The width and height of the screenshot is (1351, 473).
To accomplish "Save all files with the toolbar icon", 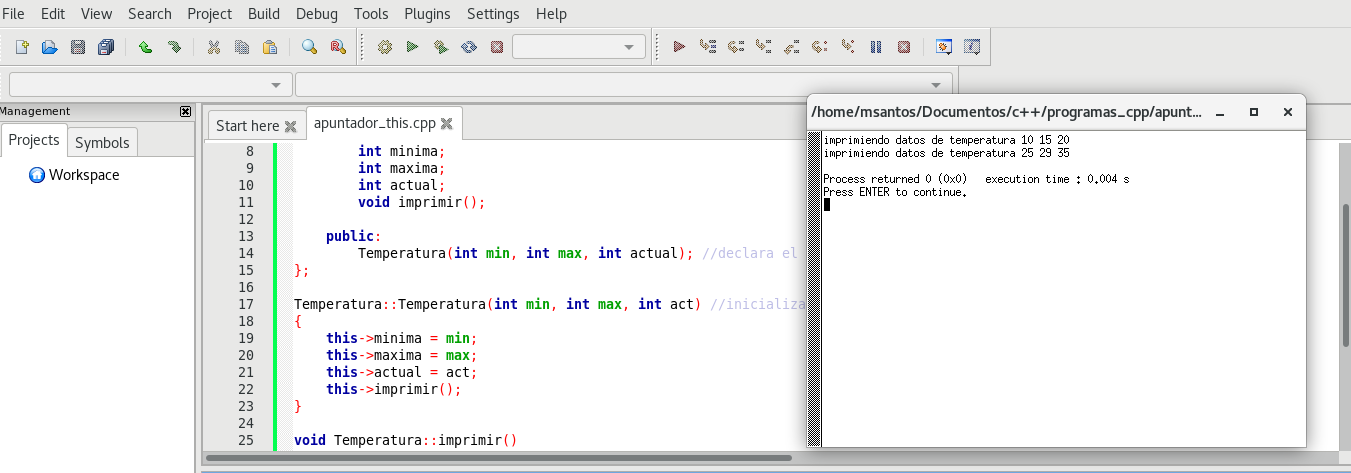I will click(x=106, y=47).
